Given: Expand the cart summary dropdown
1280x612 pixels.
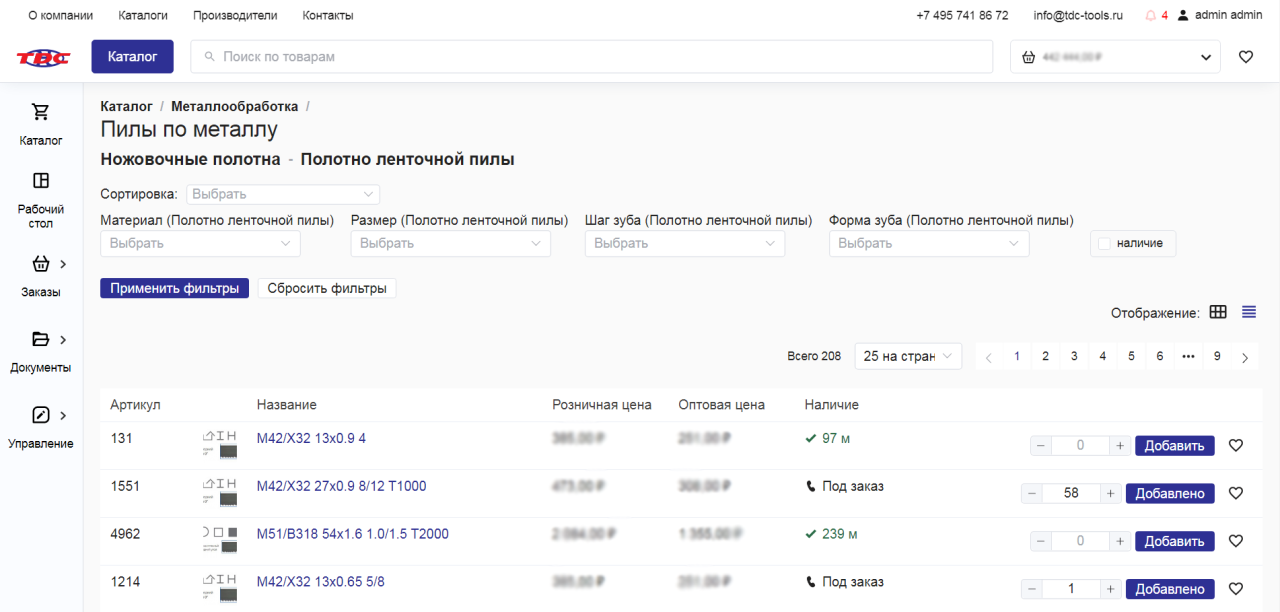Looking at the screenshot, I should point(1205,57).
